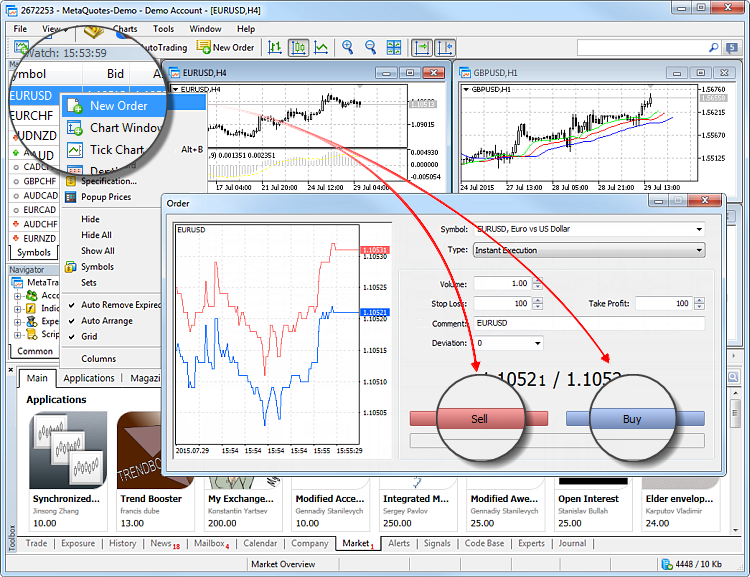Viewport: 750px width, 577px height.
Task: Increase Volume with the up stepper arrow
Action: point(537,280)
